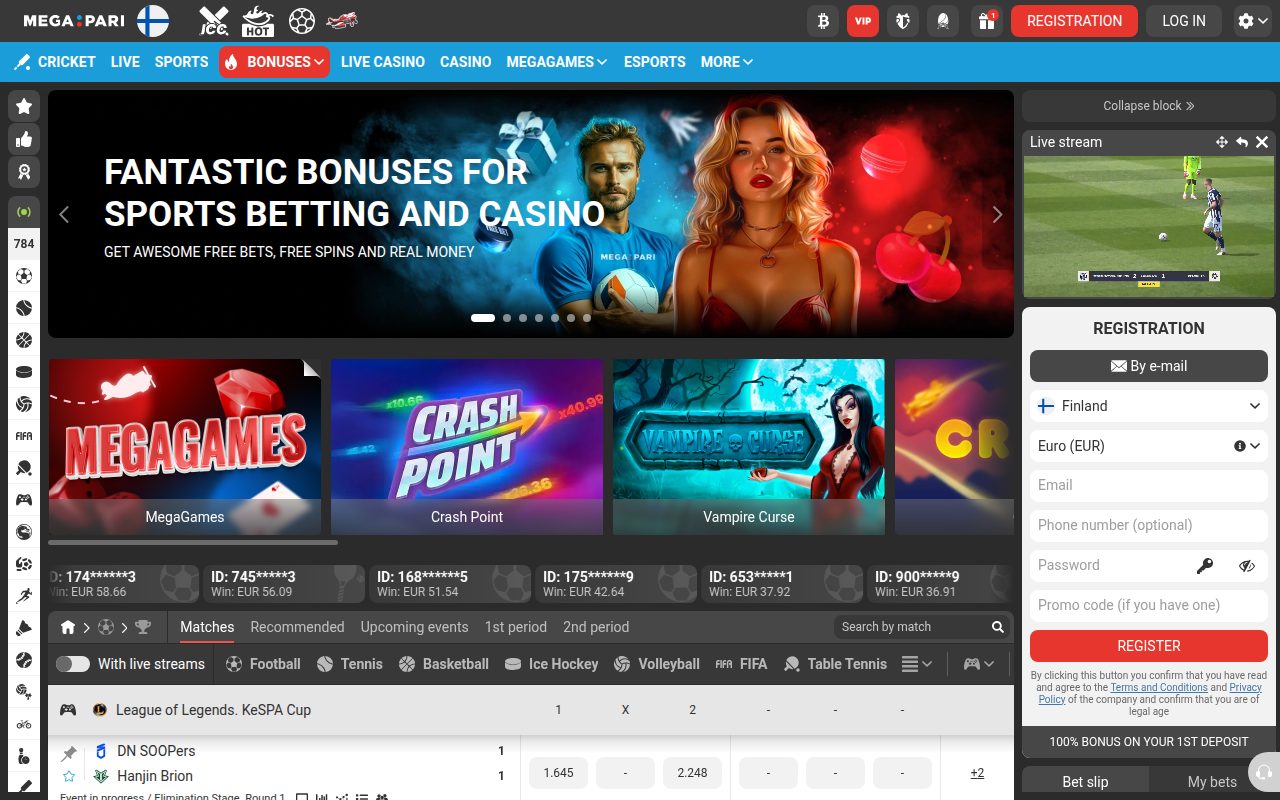Screen dimensions: 1280x800
Task: Open the Crash Point game thumbnail
Action: (x=467, y=447)
